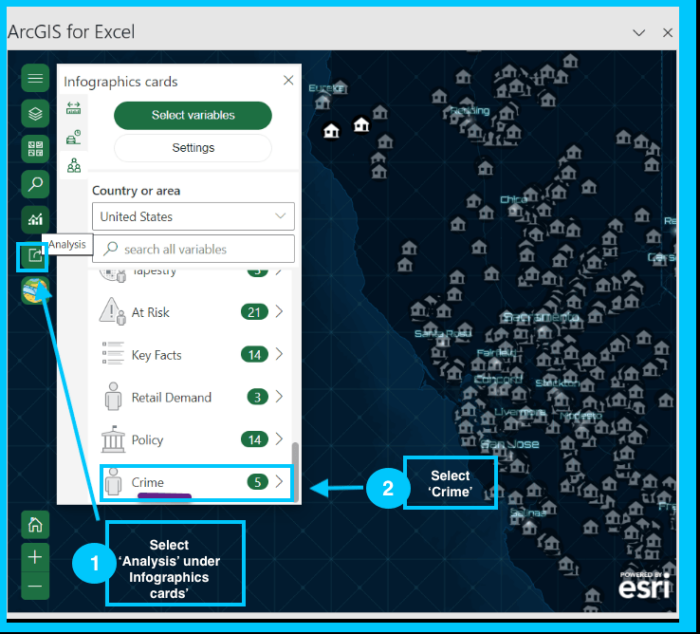Click the Key Facts list icon

[112, 354]
